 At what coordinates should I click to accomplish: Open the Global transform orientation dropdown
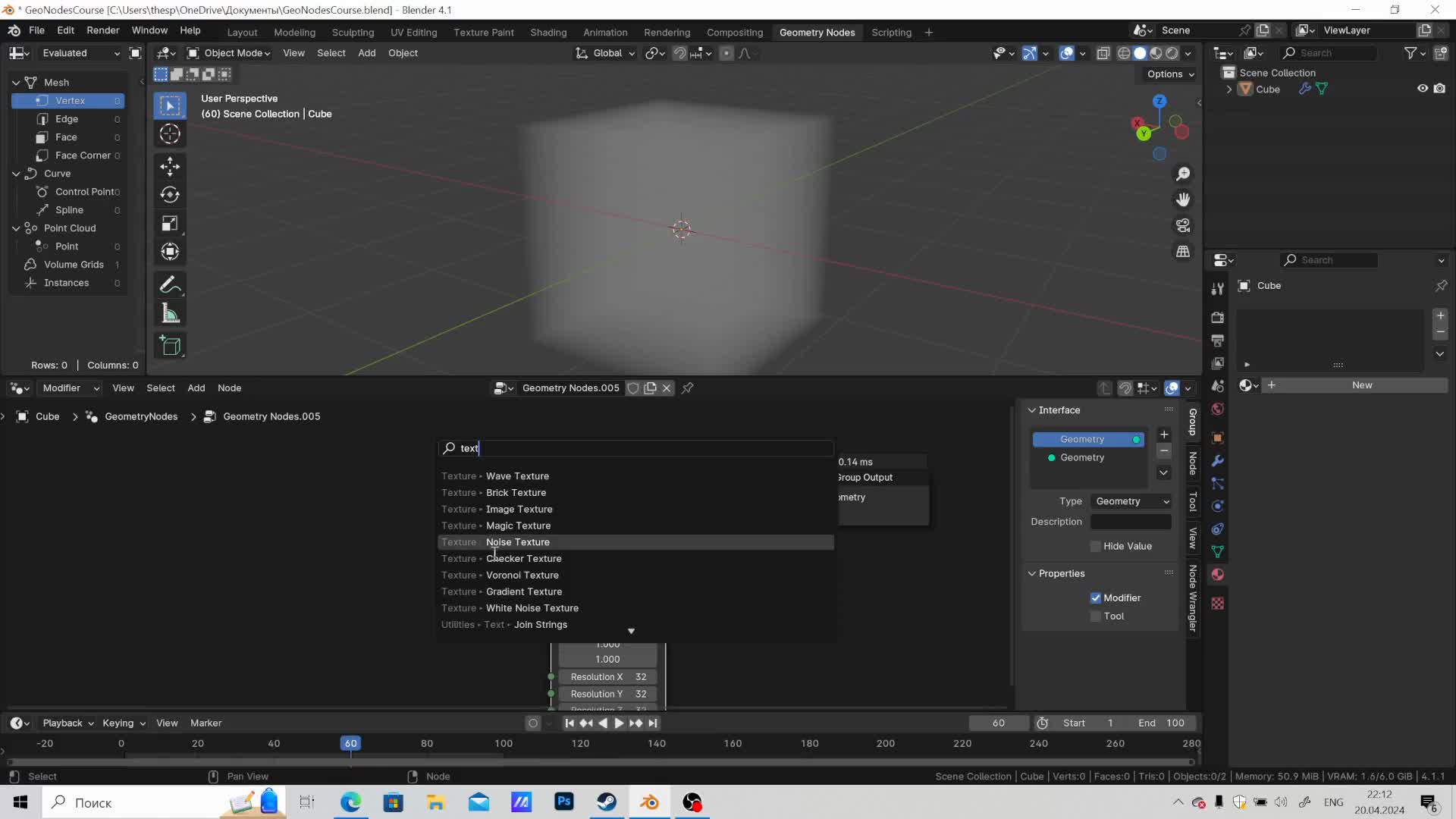click(605, 53)
